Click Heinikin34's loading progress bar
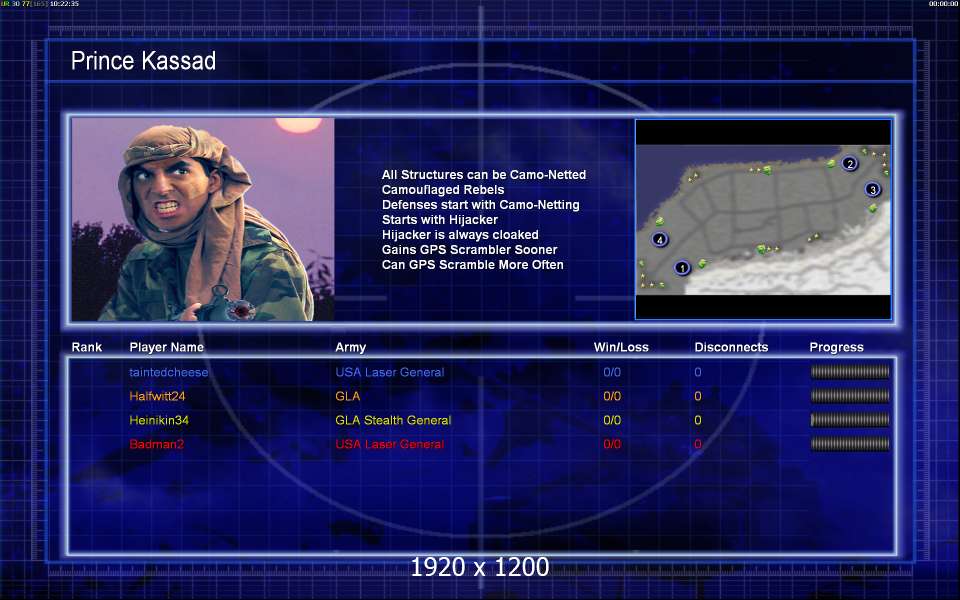960x600 pixels. point(850,420)
